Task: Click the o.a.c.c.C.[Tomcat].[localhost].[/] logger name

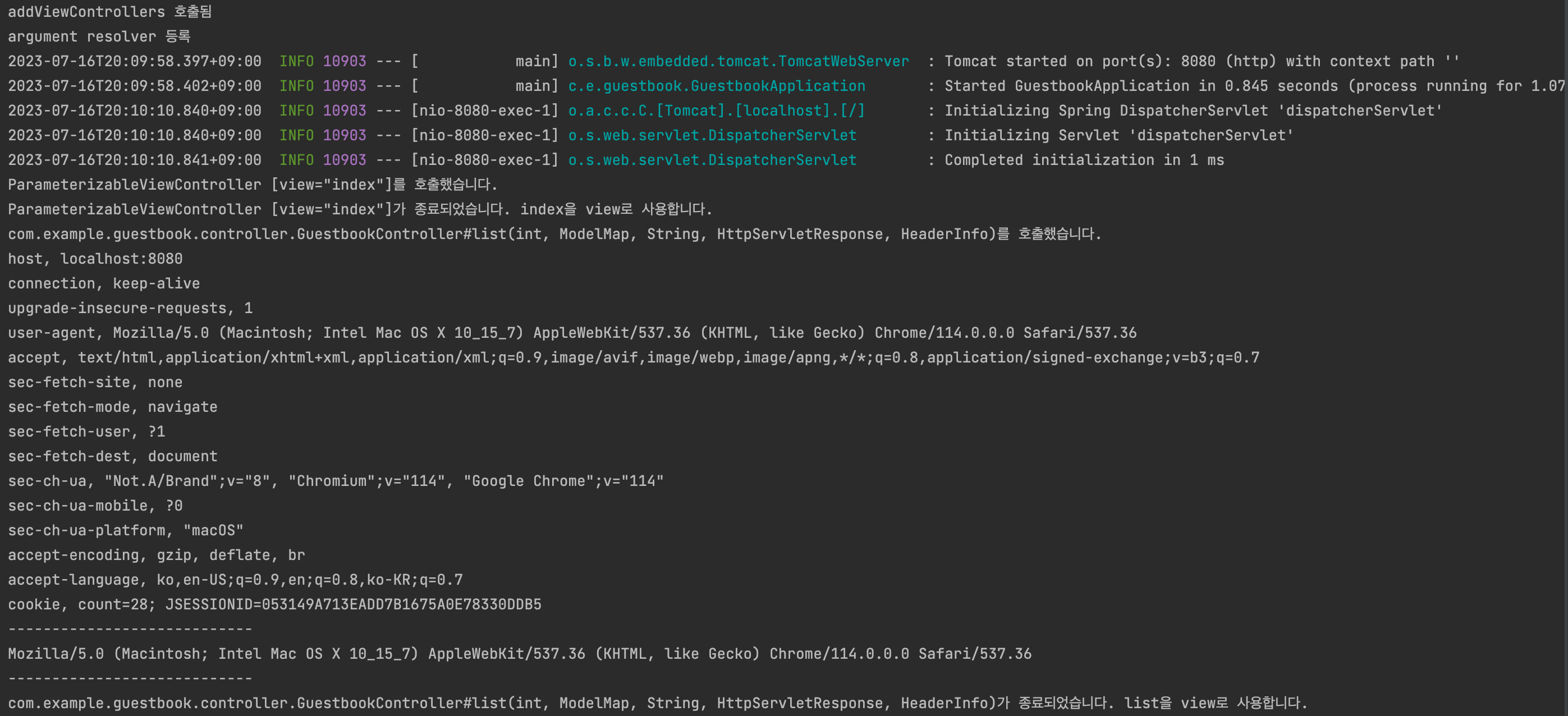Action: point(717,110)
